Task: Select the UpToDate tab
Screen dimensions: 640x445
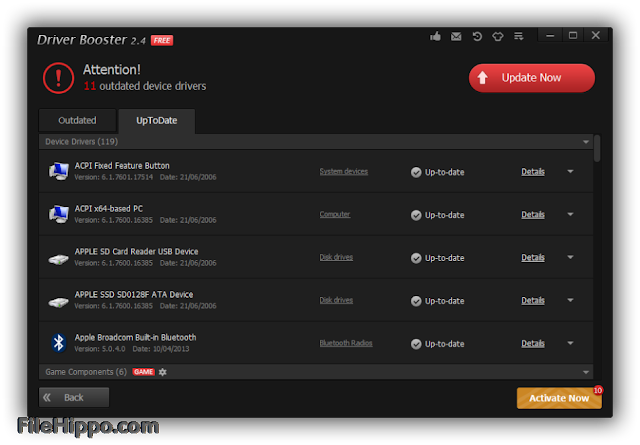Action: point(157,121)
